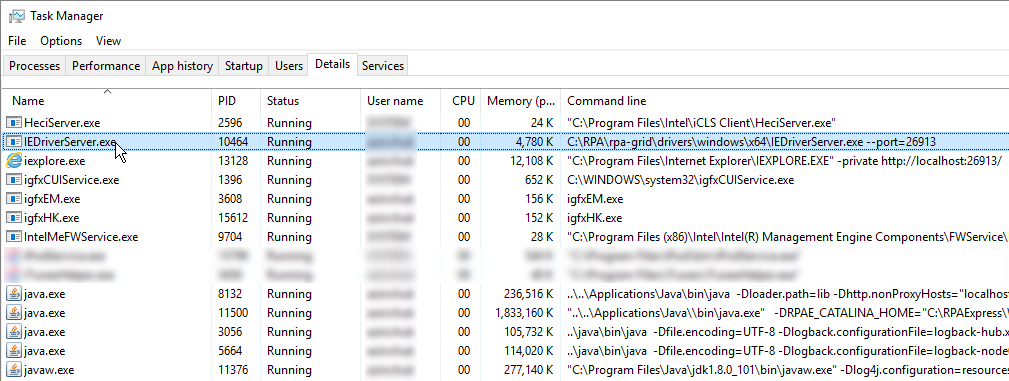Click the IEDriverServer.exe --port=26913 command line
The width and height of the screenshot is (1009, 381).
751,142
